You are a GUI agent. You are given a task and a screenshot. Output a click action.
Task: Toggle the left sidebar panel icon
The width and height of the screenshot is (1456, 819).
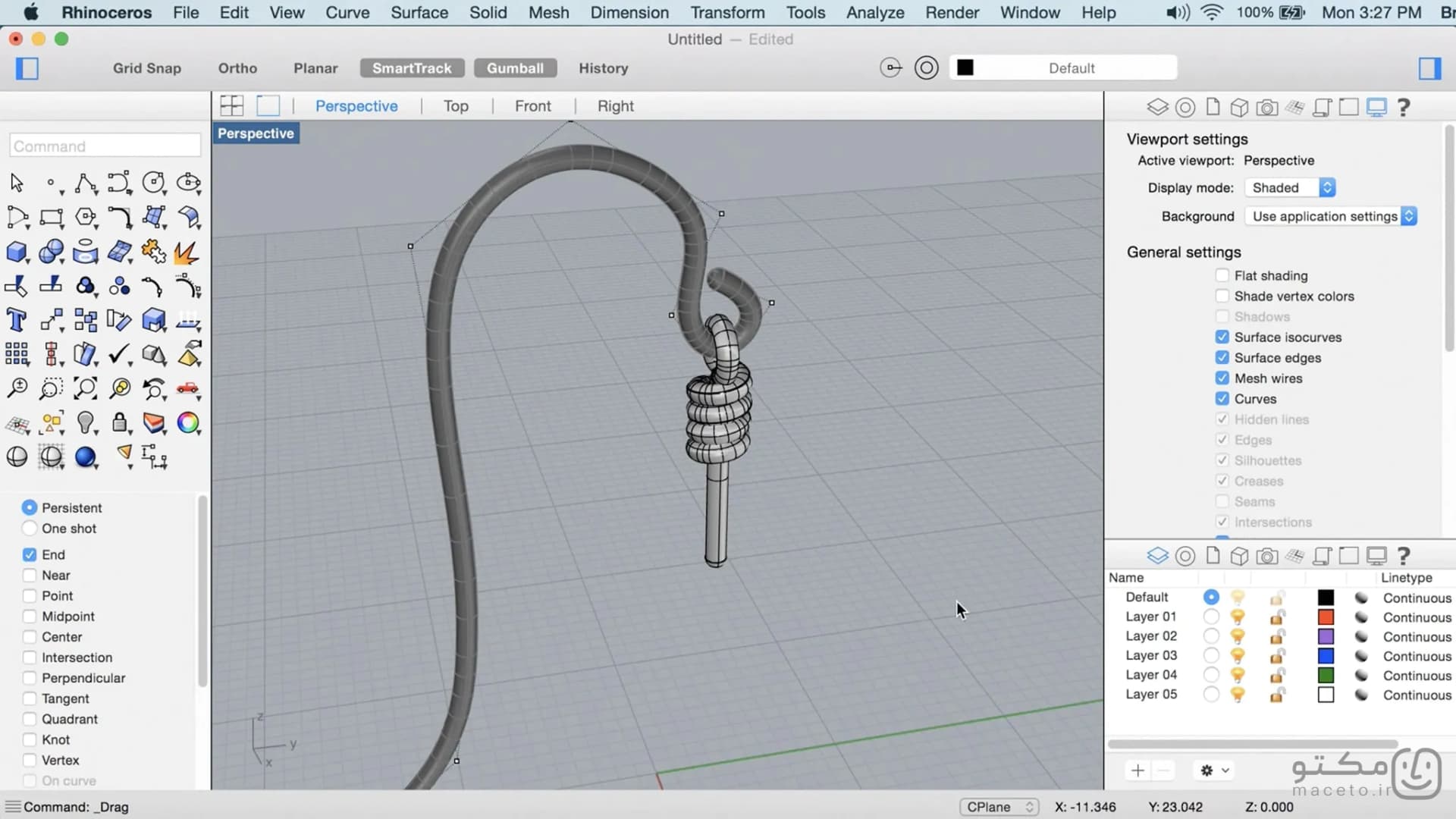(27, 68)
